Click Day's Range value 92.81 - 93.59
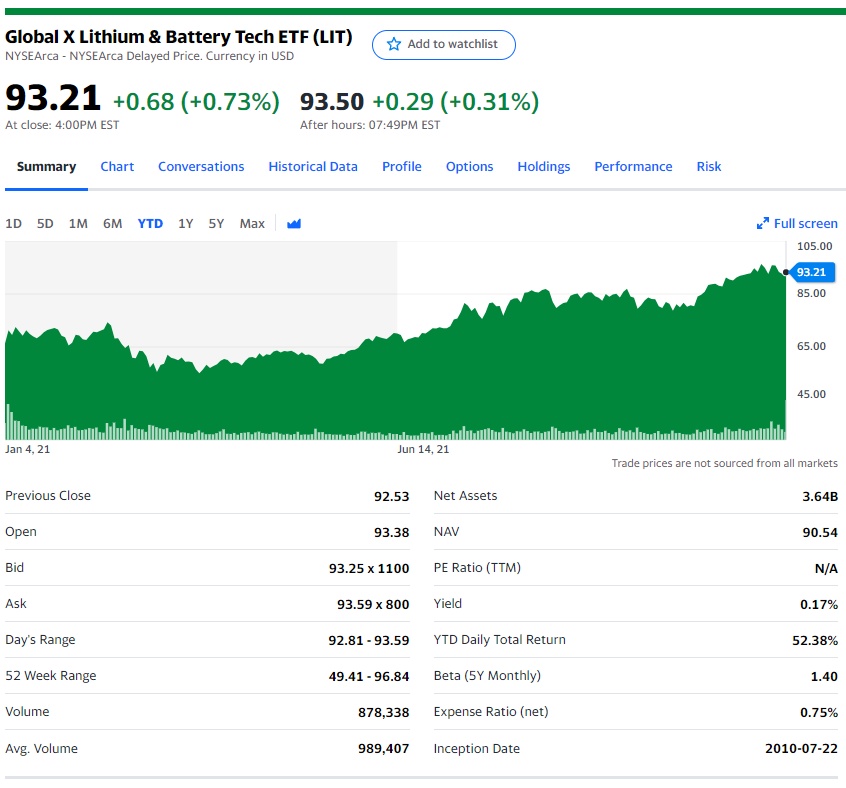Image resolution: width=846 pixels, height=788 pixels. tap(369, 641)
